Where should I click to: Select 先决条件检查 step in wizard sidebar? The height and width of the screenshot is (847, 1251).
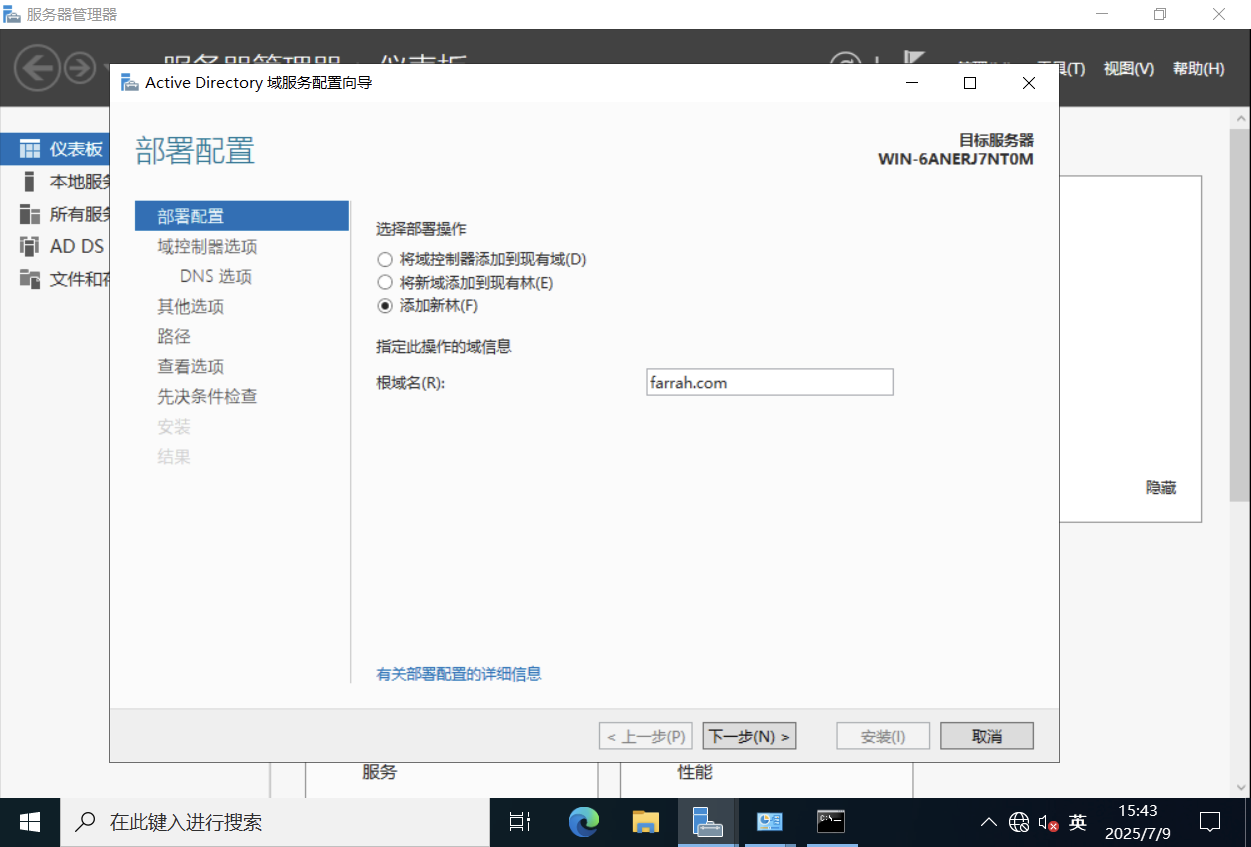[x=207, y=396]
